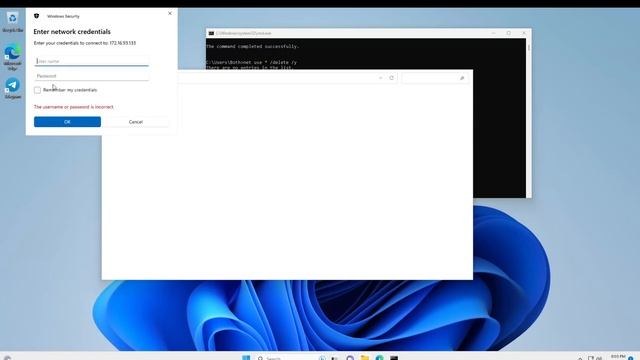Open the address bar history dropdown in Explorer

tap(380, 78)
